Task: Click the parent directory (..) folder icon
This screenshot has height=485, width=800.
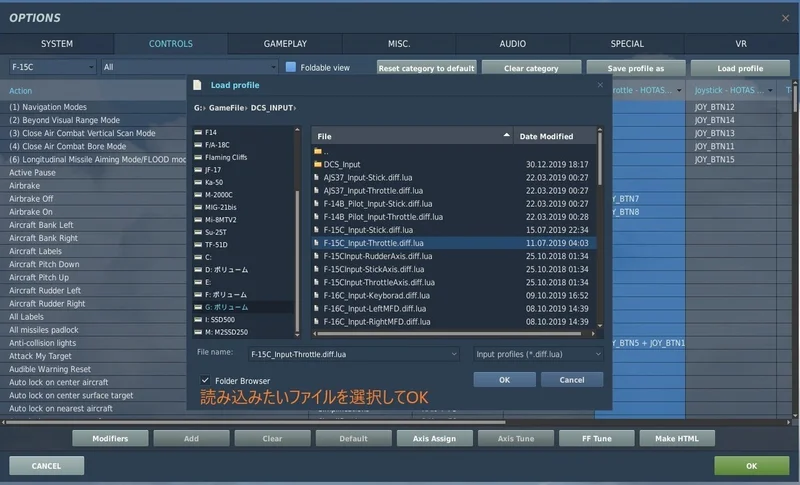Action: 318,151
